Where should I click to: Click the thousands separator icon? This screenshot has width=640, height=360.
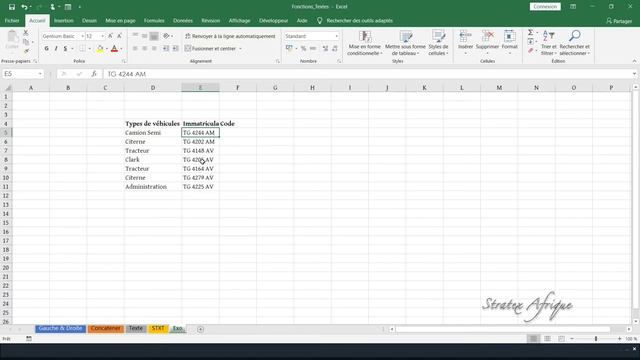tap(313, 49)
